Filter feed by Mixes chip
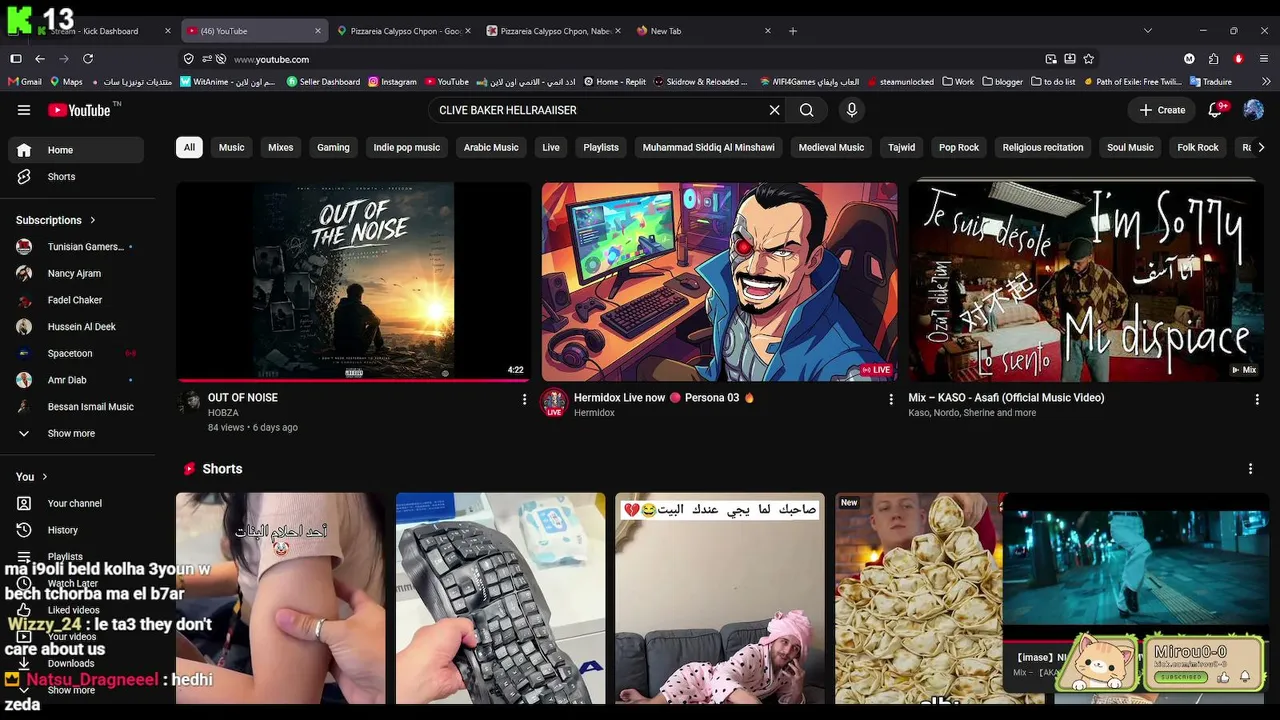Screen dimensions: 1280x720 (x=281, y=147)
